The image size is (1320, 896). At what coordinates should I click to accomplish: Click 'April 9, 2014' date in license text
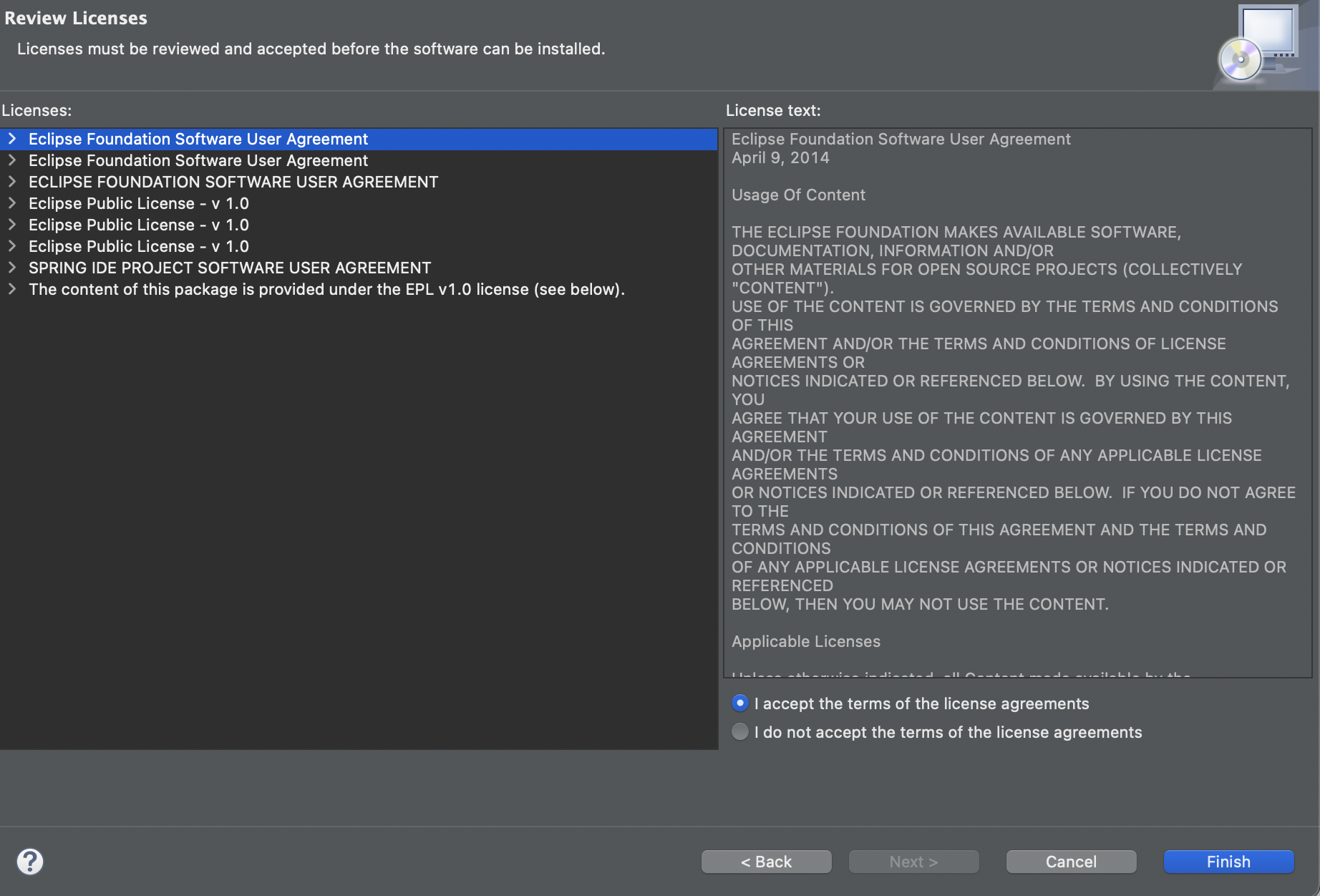[780, 157]
